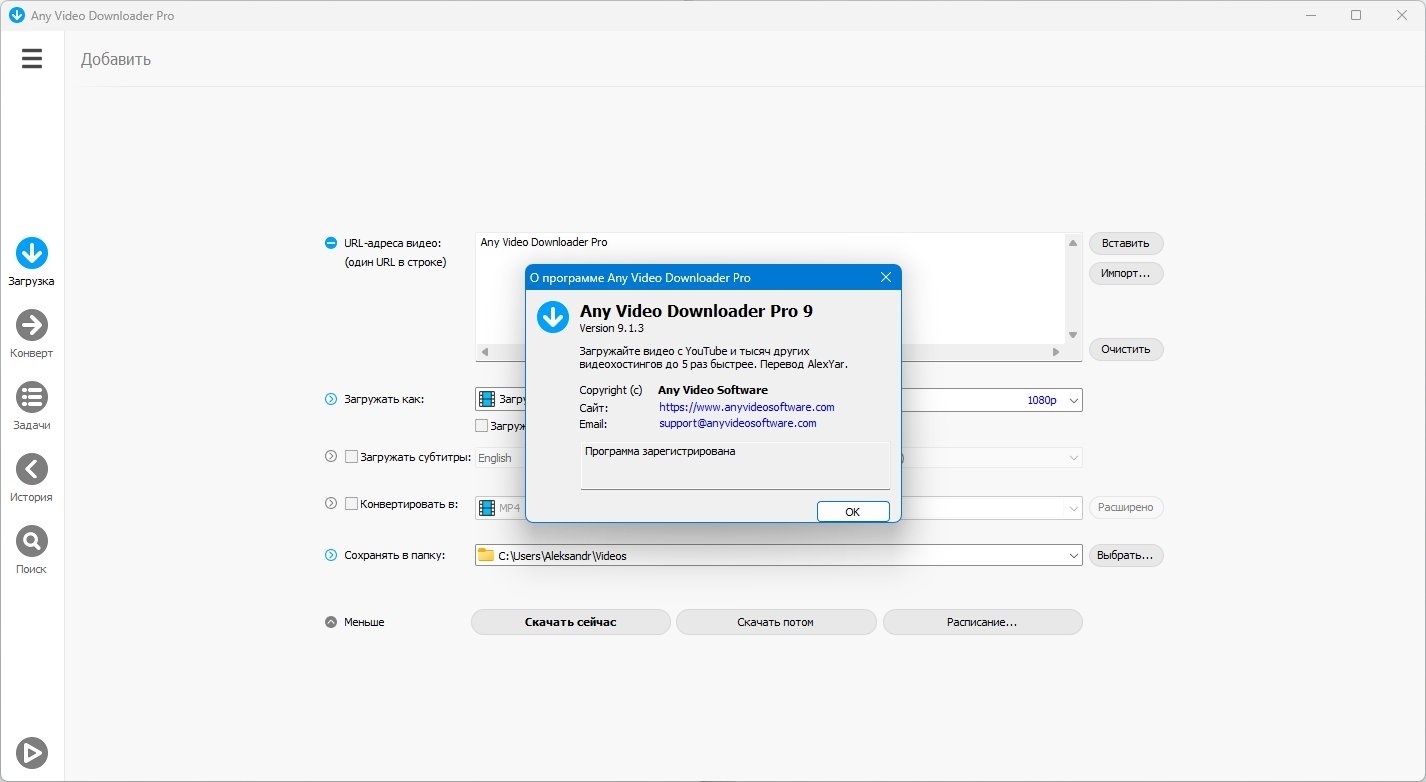Click the Добавить page heading
The image size is (1426, 782).
tap(116, 59)
